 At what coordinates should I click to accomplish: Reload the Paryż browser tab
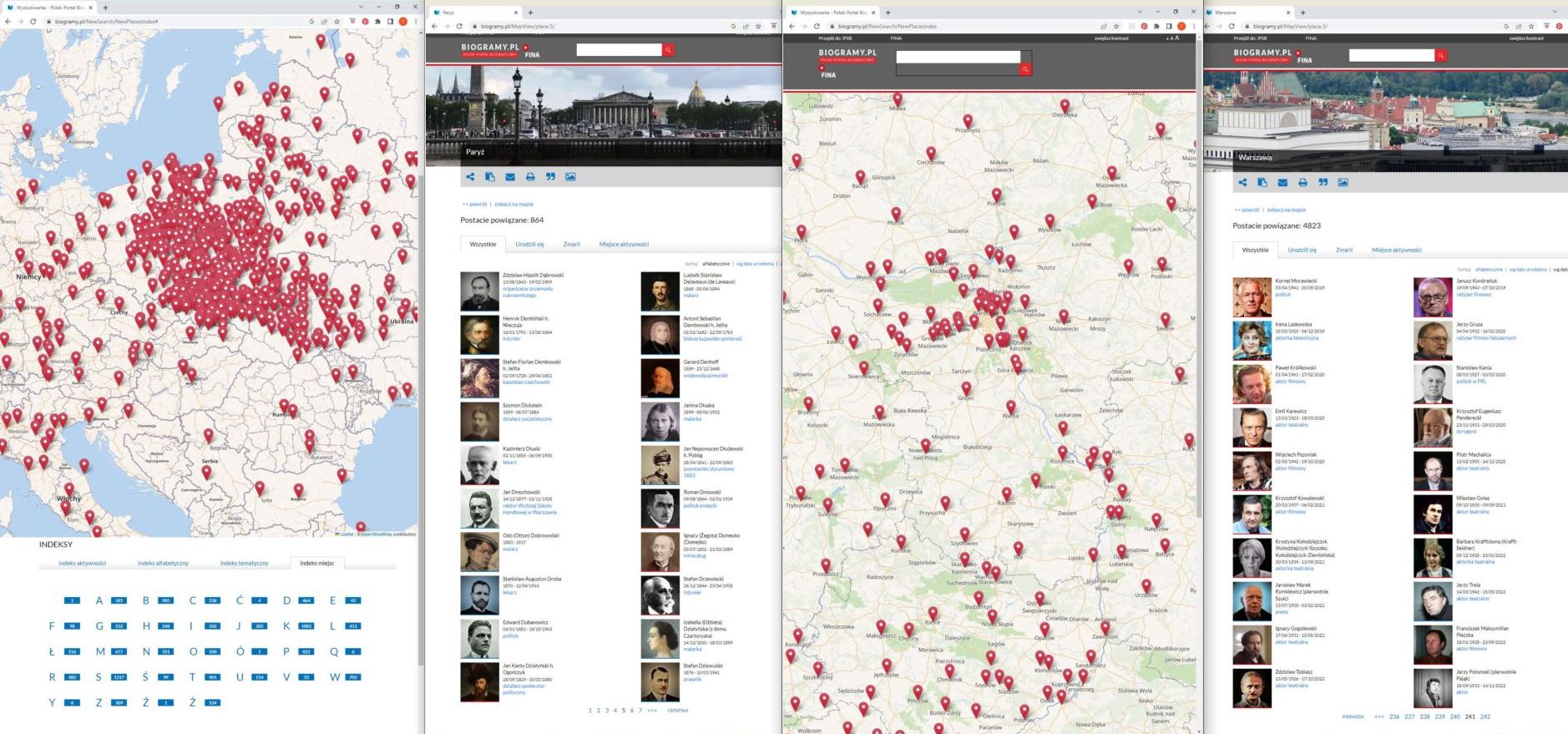point(458,26)
